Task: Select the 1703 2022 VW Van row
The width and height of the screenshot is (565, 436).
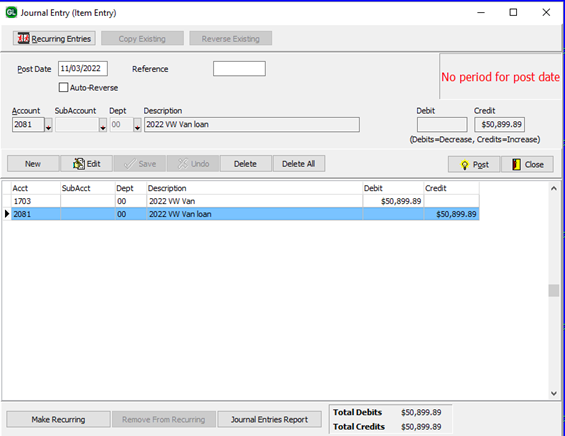Action: click(x=241, y=201)
